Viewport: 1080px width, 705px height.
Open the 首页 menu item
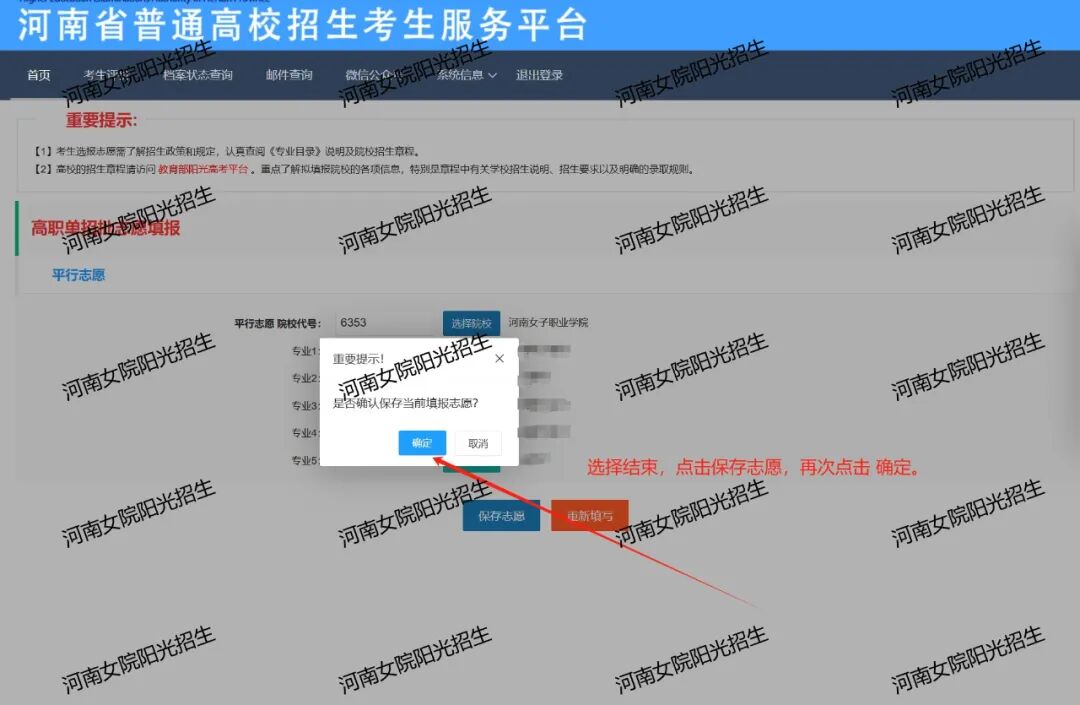[x=39, y=75]
